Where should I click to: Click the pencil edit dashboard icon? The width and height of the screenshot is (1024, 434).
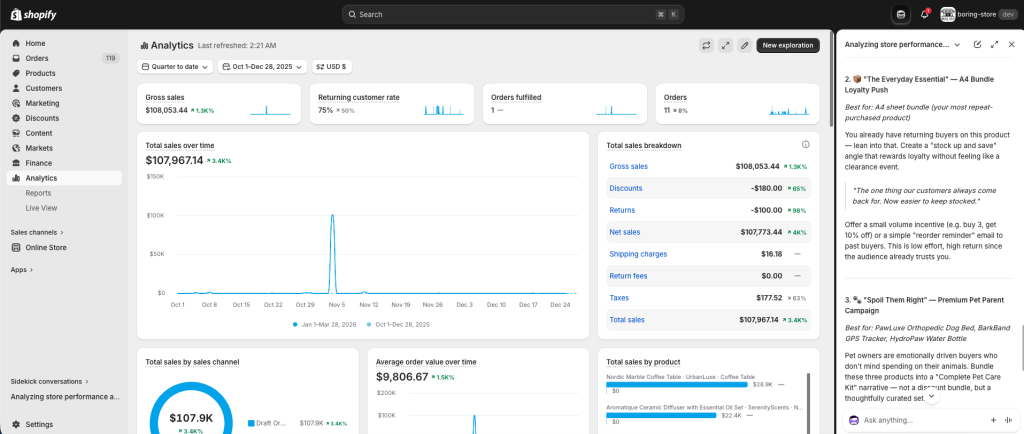coord(744,45)
